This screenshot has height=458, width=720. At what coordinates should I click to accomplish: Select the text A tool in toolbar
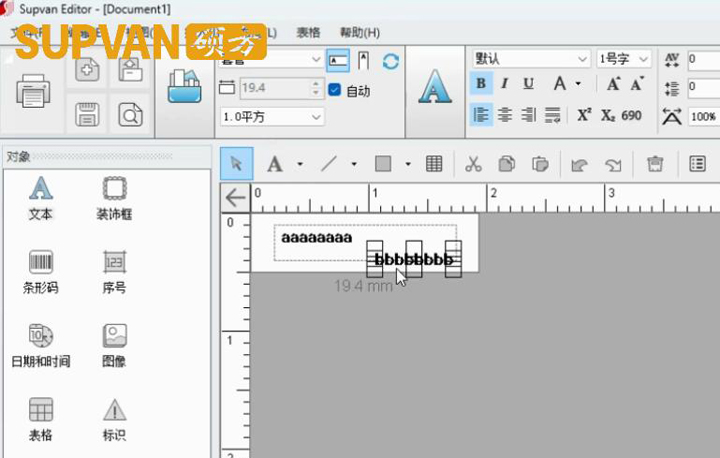click(275, 164)
